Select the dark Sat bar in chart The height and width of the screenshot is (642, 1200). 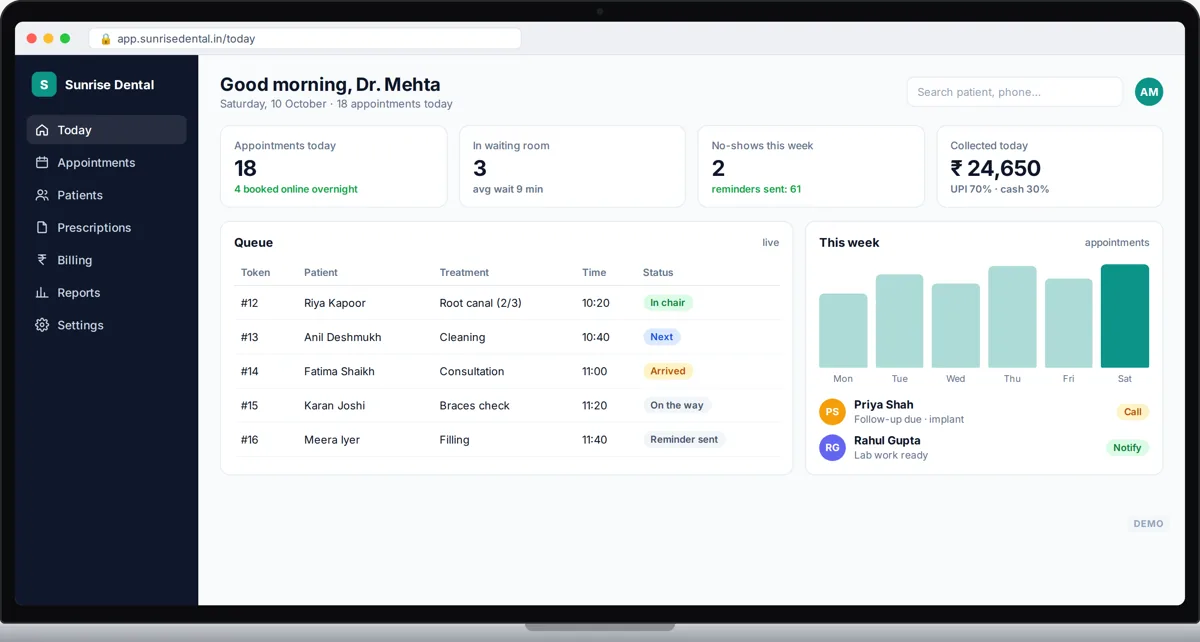click(1125, 316)
